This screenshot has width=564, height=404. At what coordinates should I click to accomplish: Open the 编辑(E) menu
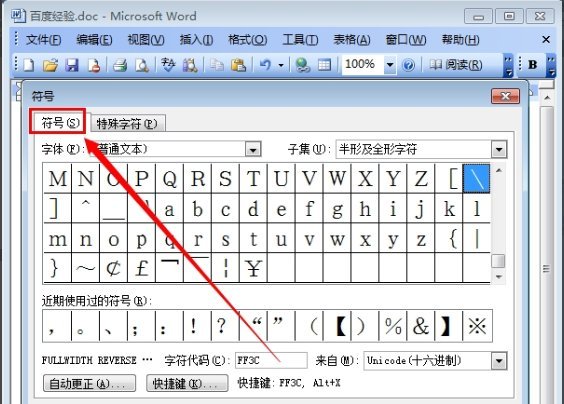tap(94, 40)
